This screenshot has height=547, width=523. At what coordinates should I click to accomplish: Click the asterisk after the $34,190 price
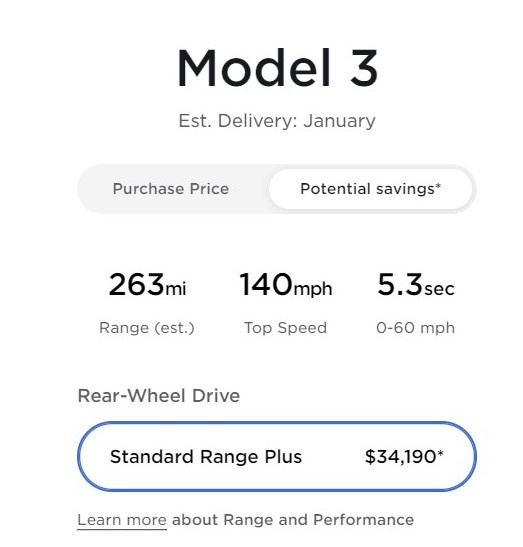pyautogui.click(x=440, y=452)
